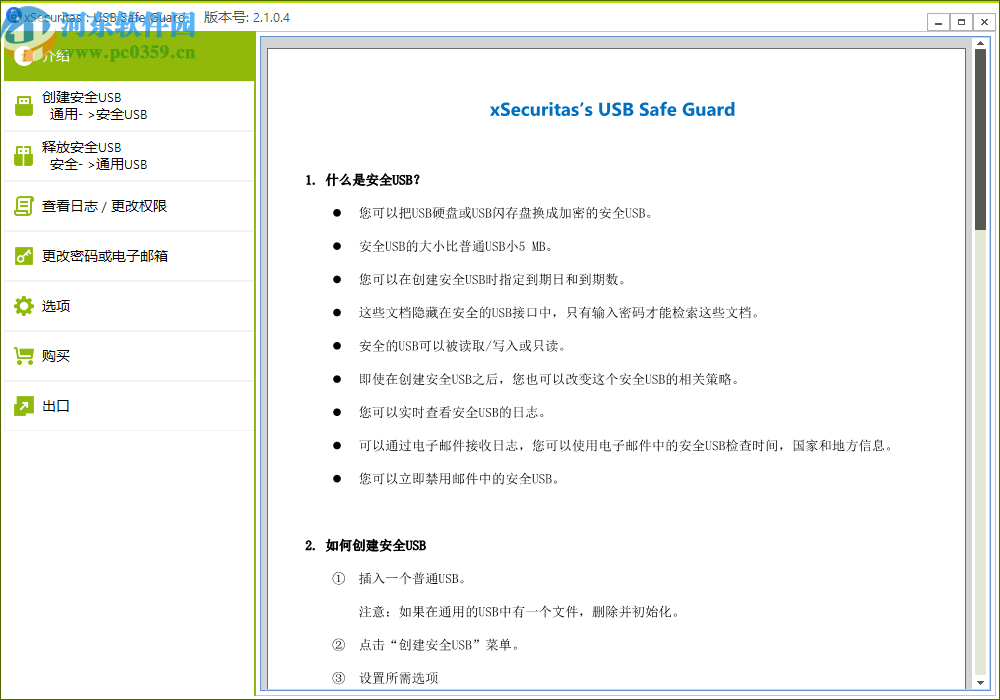Screen dimensions: 1000x700
Task: Open the 查看日志 log document icon
Action: (24, 206)
